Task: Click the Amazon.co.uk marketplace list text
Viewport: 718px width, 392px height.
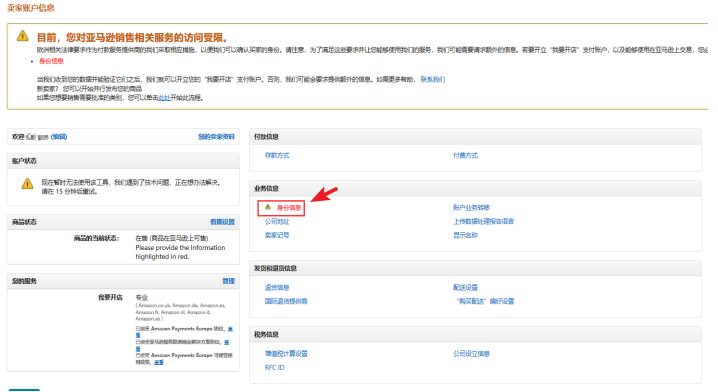Action: tap(180, 312)
